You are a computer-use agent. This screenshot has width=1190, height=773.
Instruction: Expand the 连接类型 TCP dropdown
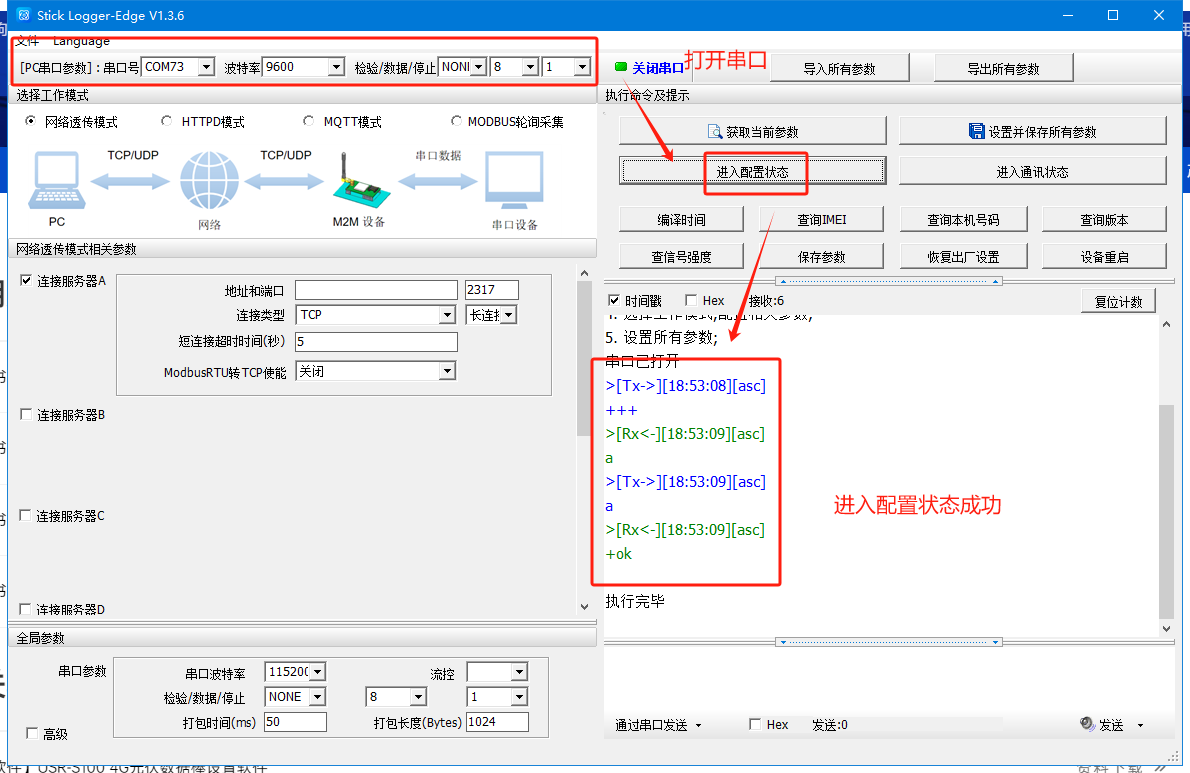pyautogui.click(x=447, y=315)
